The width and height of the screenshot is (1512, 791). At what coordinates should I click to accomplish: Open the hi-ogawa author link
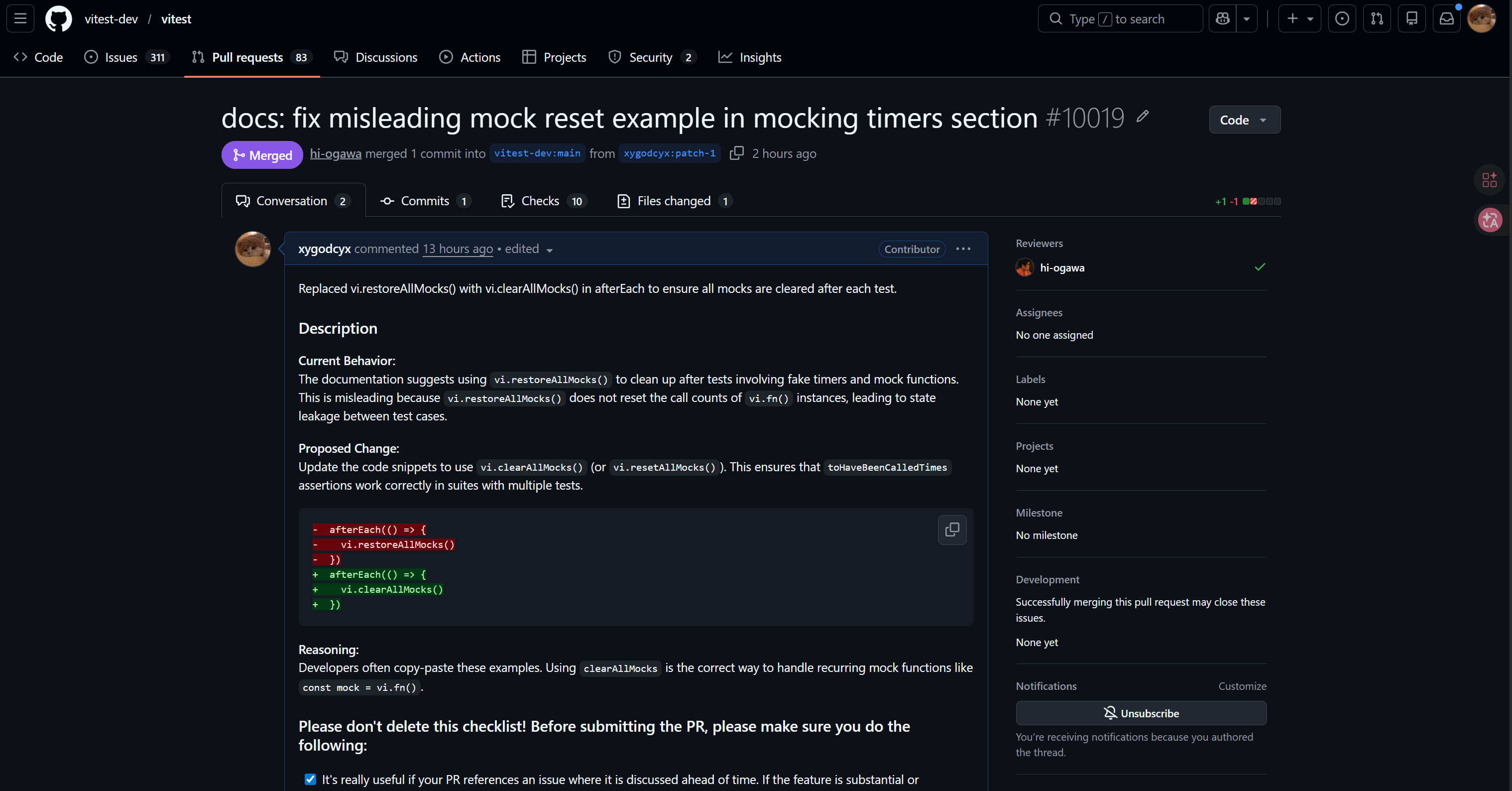coord(335,154)
